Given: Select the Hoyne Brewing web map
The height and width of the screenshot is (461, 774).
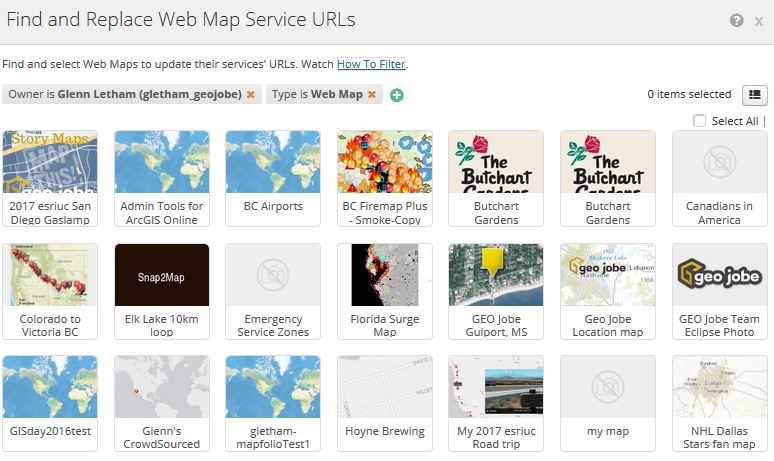Looking at the screenshot, I should coord(384,402).
